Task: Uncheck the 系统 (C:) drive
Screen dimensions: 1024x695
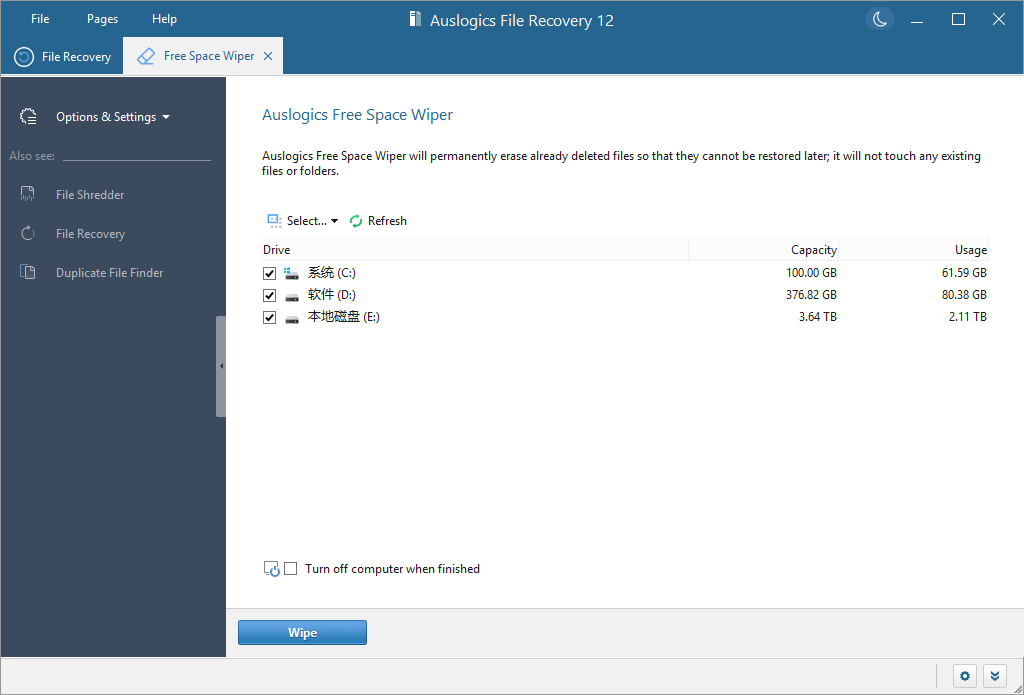Action: pyautogui.click(x=269, y=272)
